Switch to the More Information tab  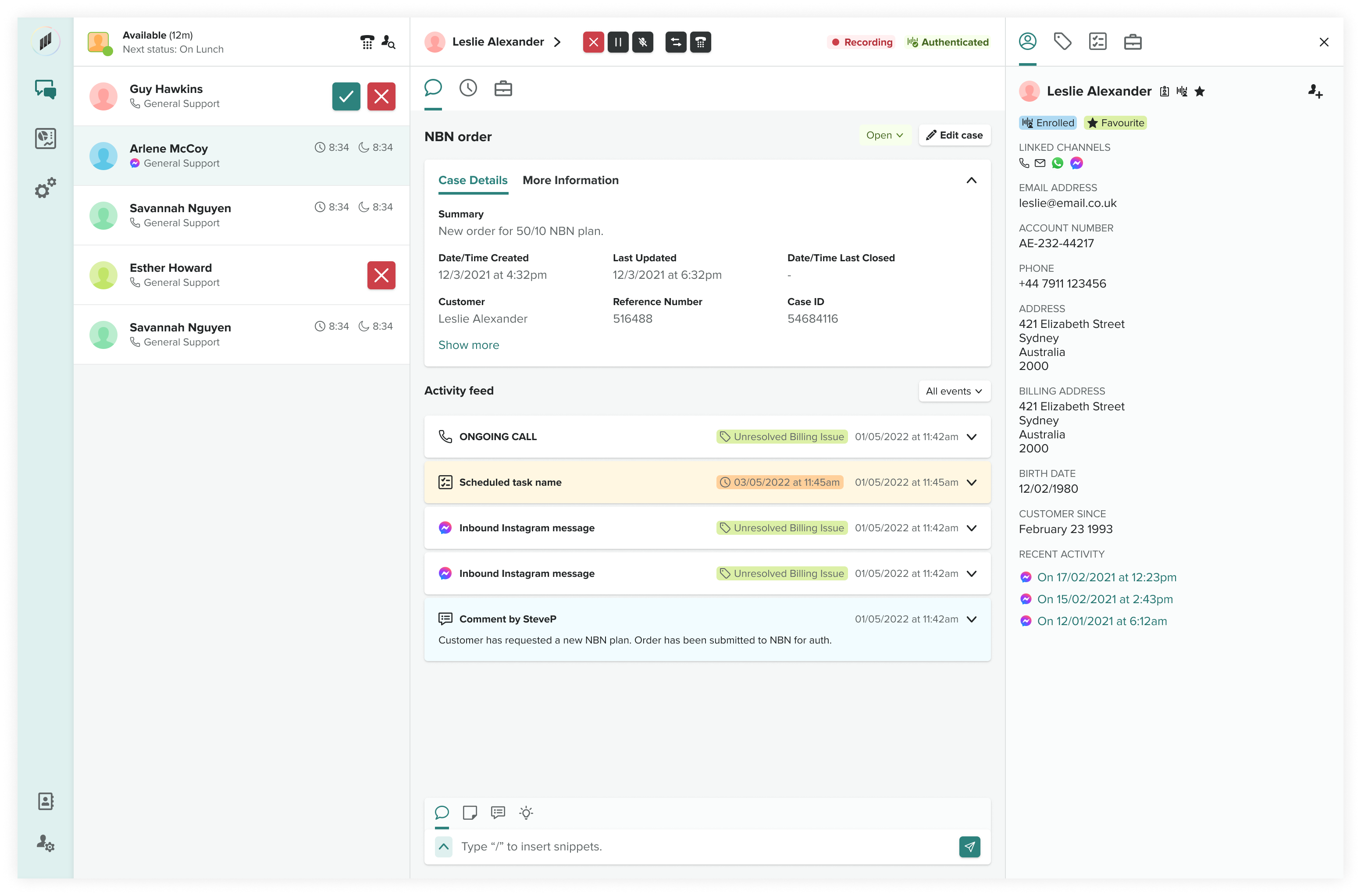[570, 180]
